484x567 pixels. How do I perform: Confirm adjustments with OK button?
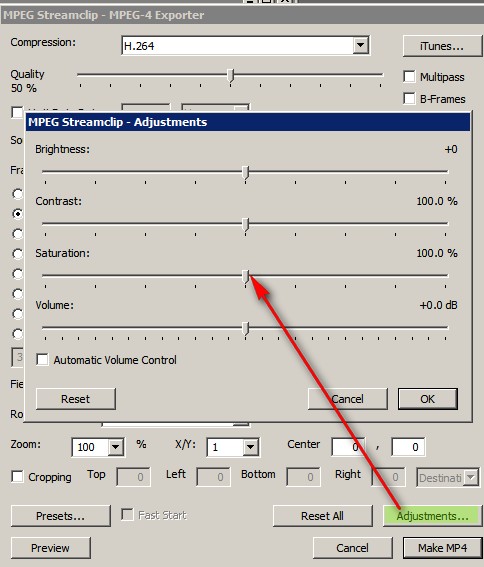428,399
